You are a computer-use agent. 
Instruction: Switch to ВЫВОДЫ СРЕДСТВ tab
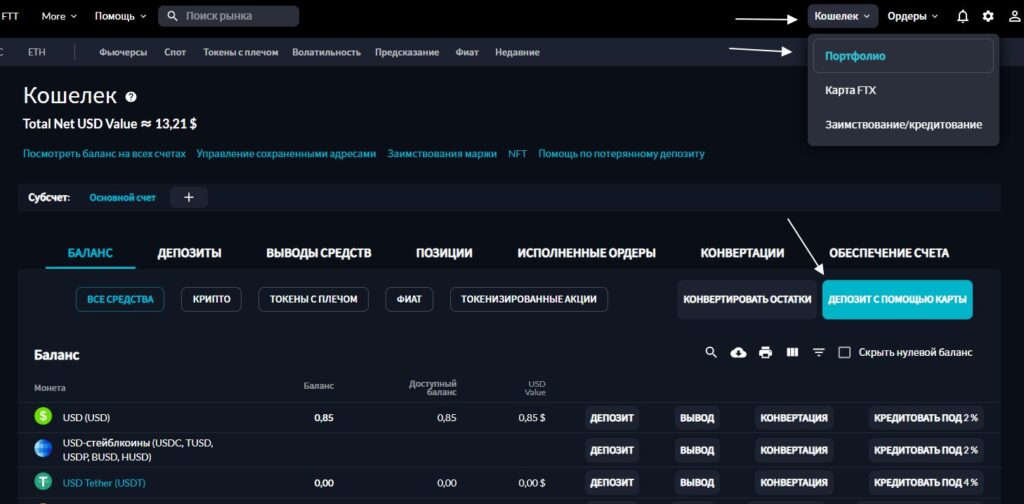[319, 253]
